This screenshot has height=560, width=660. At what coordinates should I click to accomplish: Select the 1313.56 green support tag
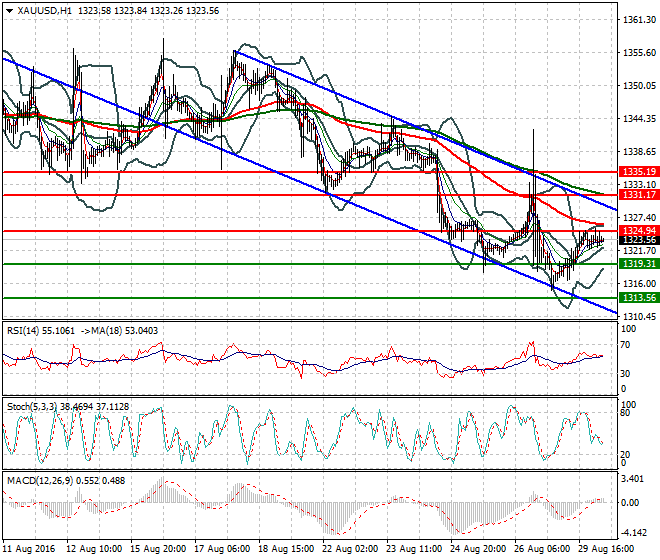[x=639, y=298]
